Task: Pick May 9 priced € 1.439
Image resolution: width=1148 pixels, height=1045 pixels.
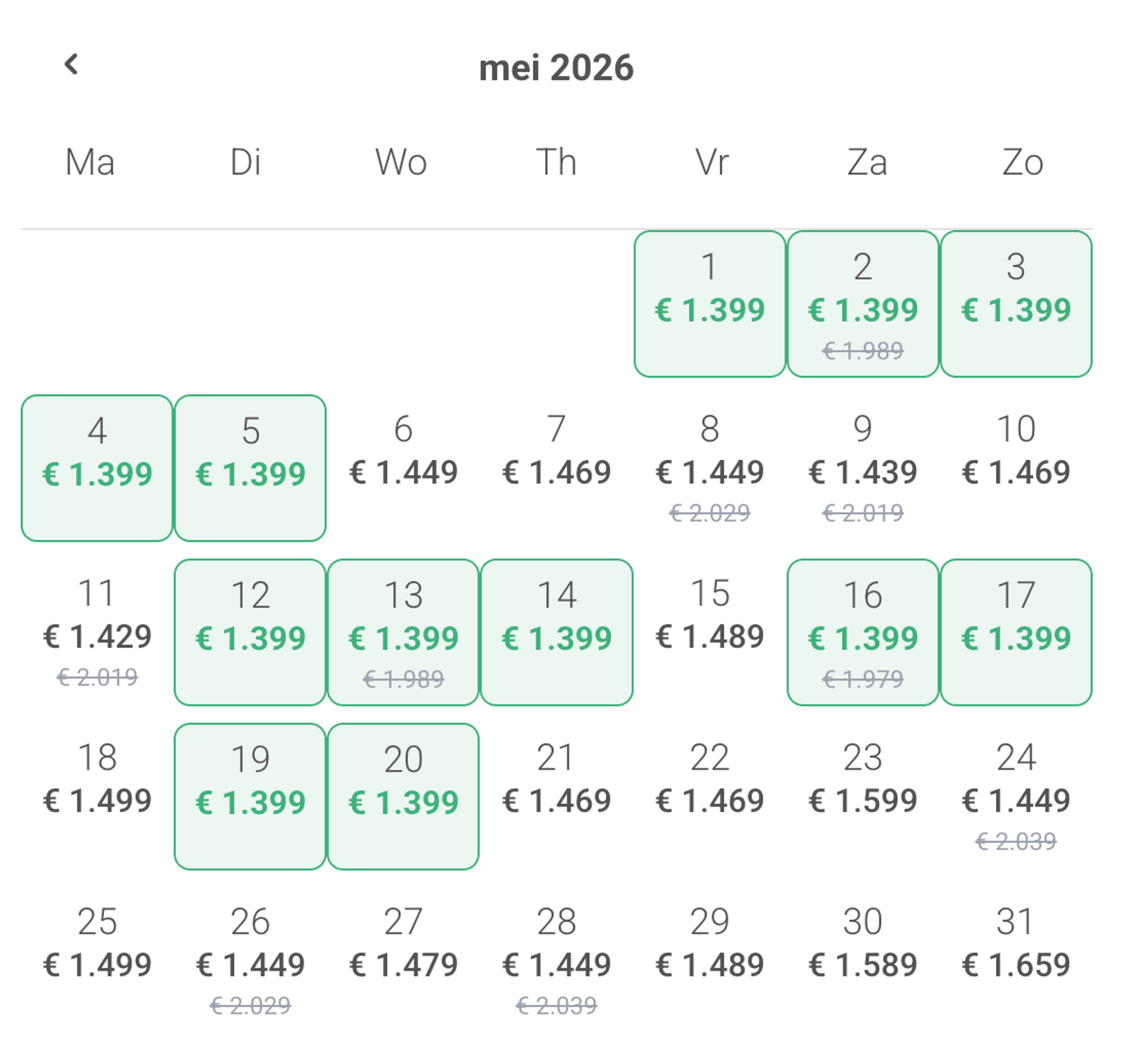Action: (x=863, y=468)
